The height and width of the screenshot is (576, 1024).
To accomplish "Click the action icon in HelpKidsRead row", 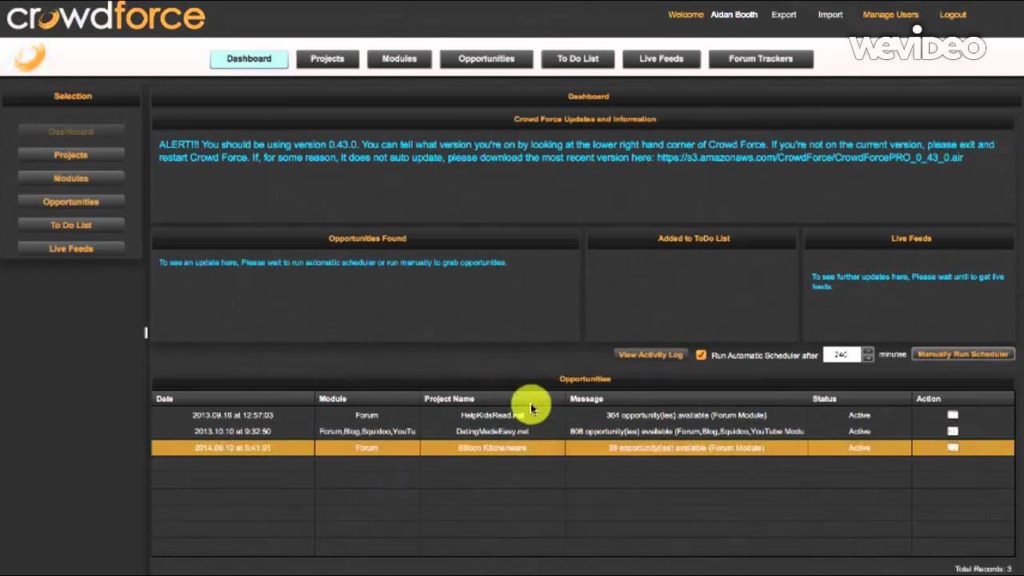I will pos(953,415).
